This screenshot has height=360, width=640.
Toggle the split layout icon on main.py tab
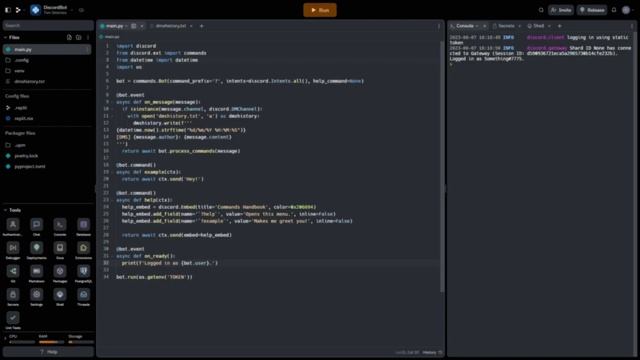coord(133,26)
